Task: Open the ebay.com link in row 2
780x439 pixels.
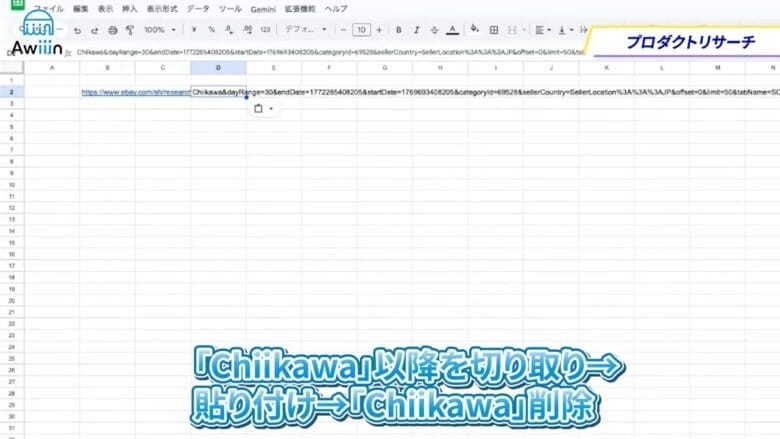Action: tap(136, 92)
